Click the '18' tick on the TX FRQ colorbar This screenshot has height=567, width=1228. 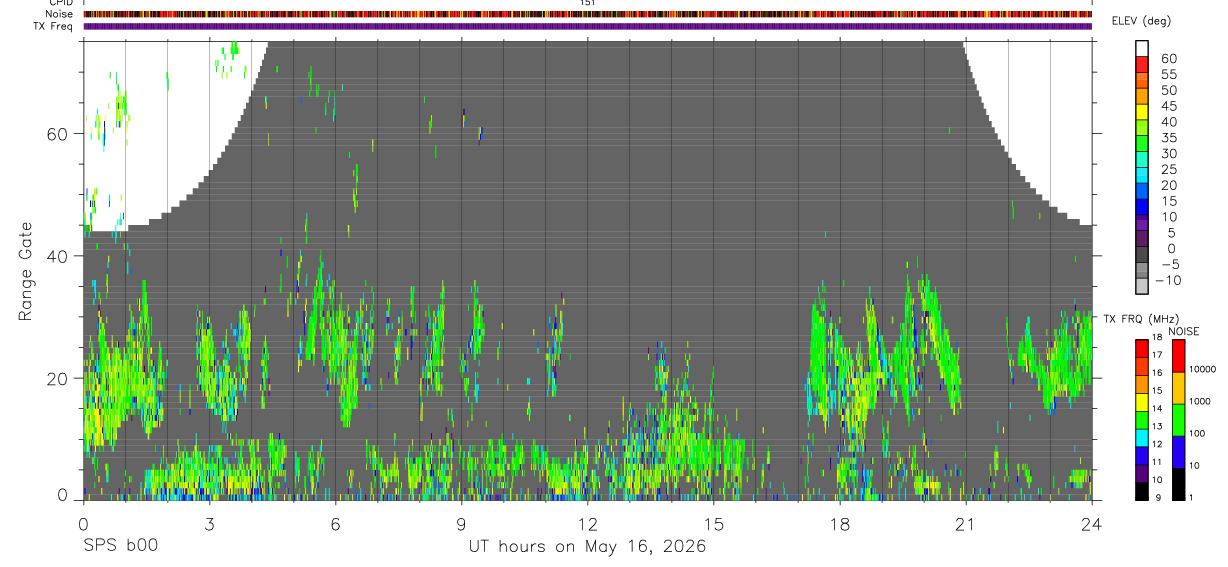coord(1157,337)
